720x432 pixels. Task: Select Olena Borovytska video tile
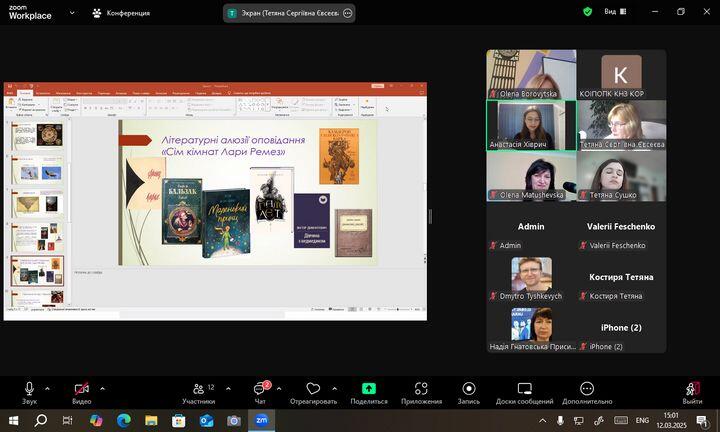(x=531, y=74)
